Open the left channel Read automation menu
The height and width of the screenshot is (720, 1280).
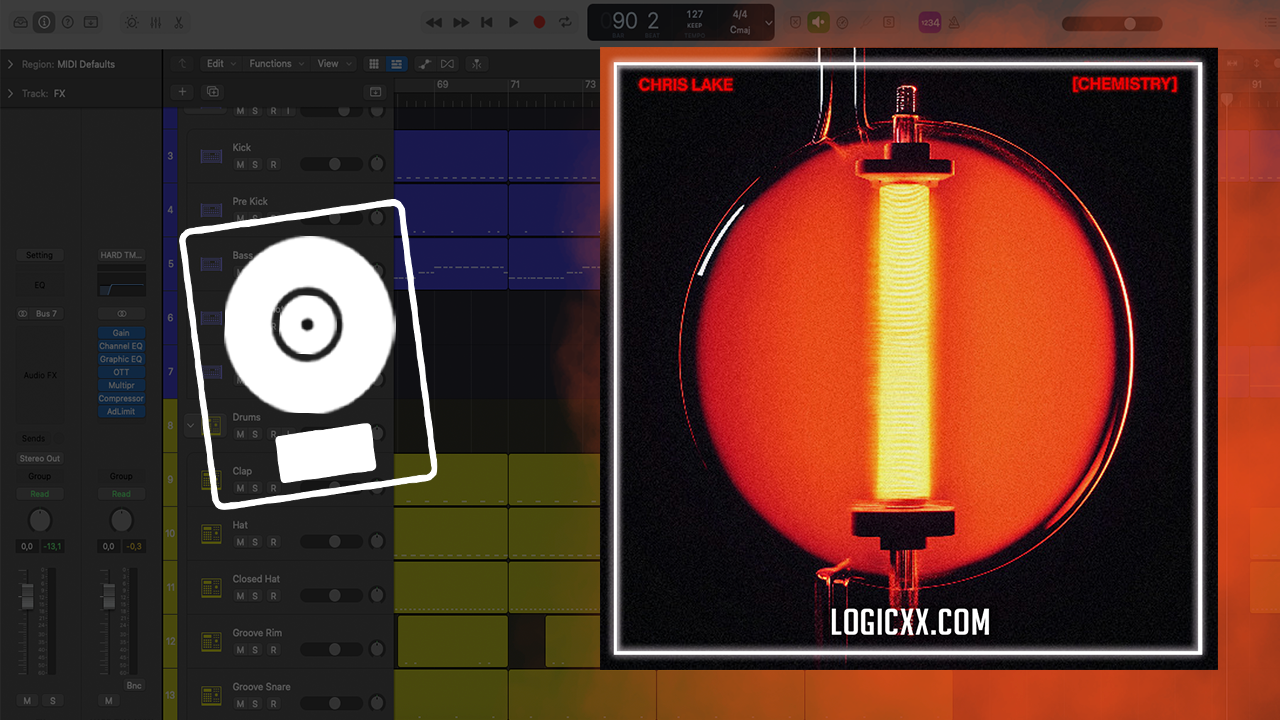coord(39,494)
